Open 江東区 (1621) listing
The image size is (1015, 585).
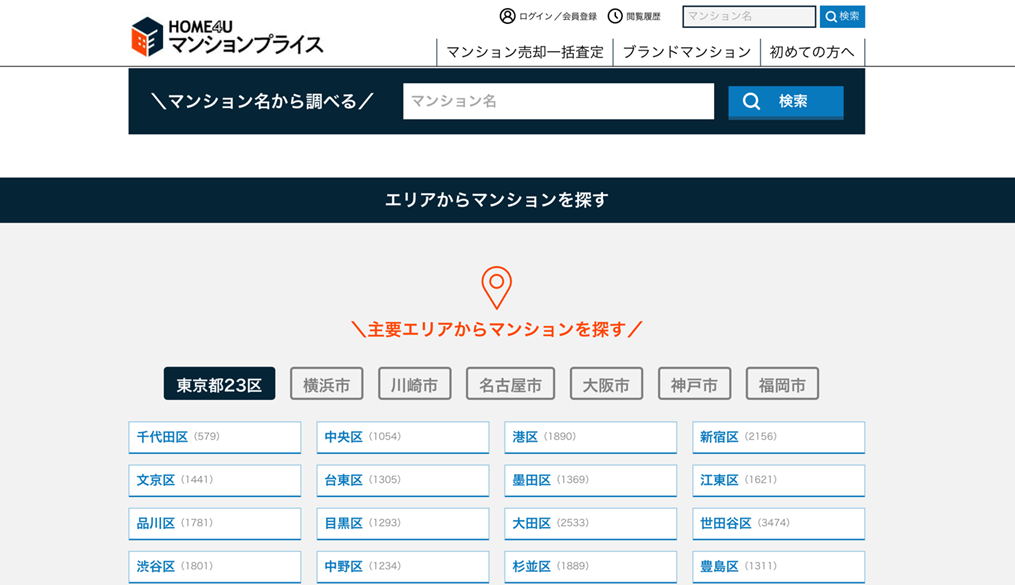point(779,480)
